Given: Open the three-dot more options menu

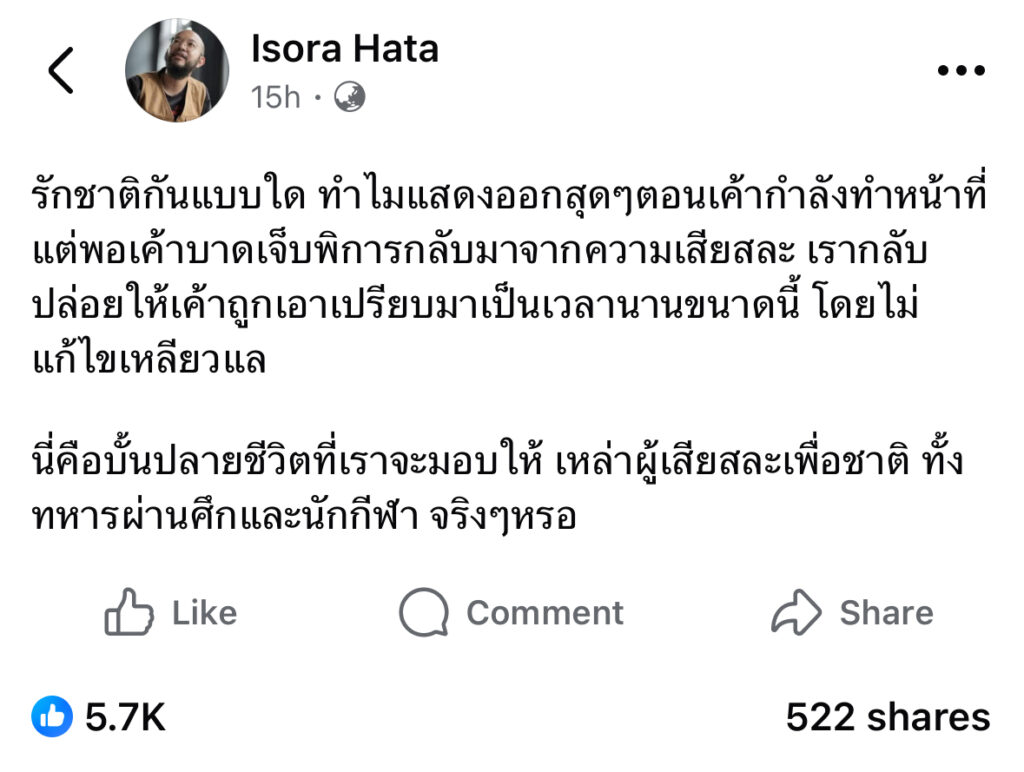Looking at the screenshot, I should [x=961, y=71].
